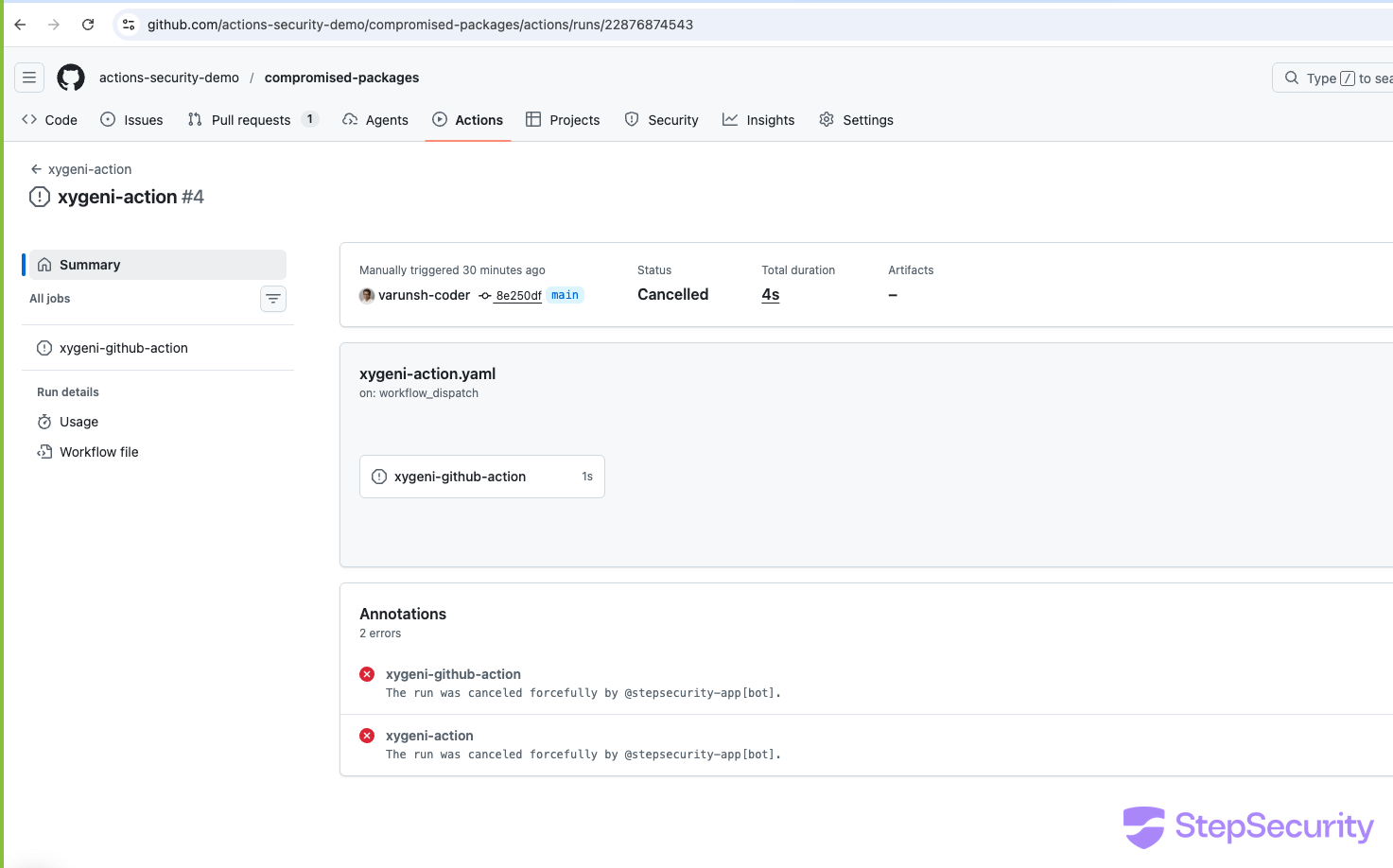This screenshot has height=868, width=1393.
Task: Open the Insights tab
Action: [x=758, y=120]
